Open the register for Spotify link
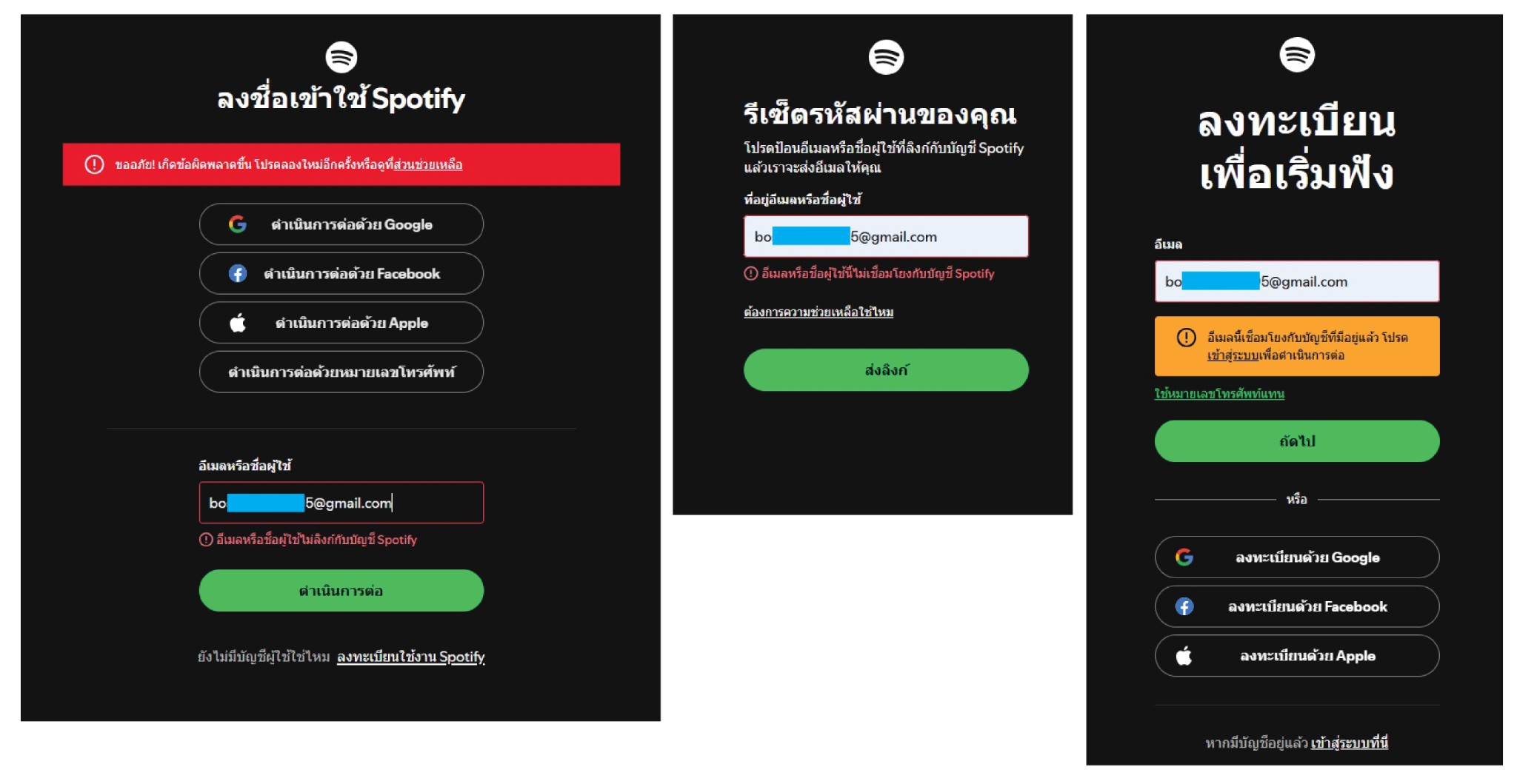 pos(410,657)
